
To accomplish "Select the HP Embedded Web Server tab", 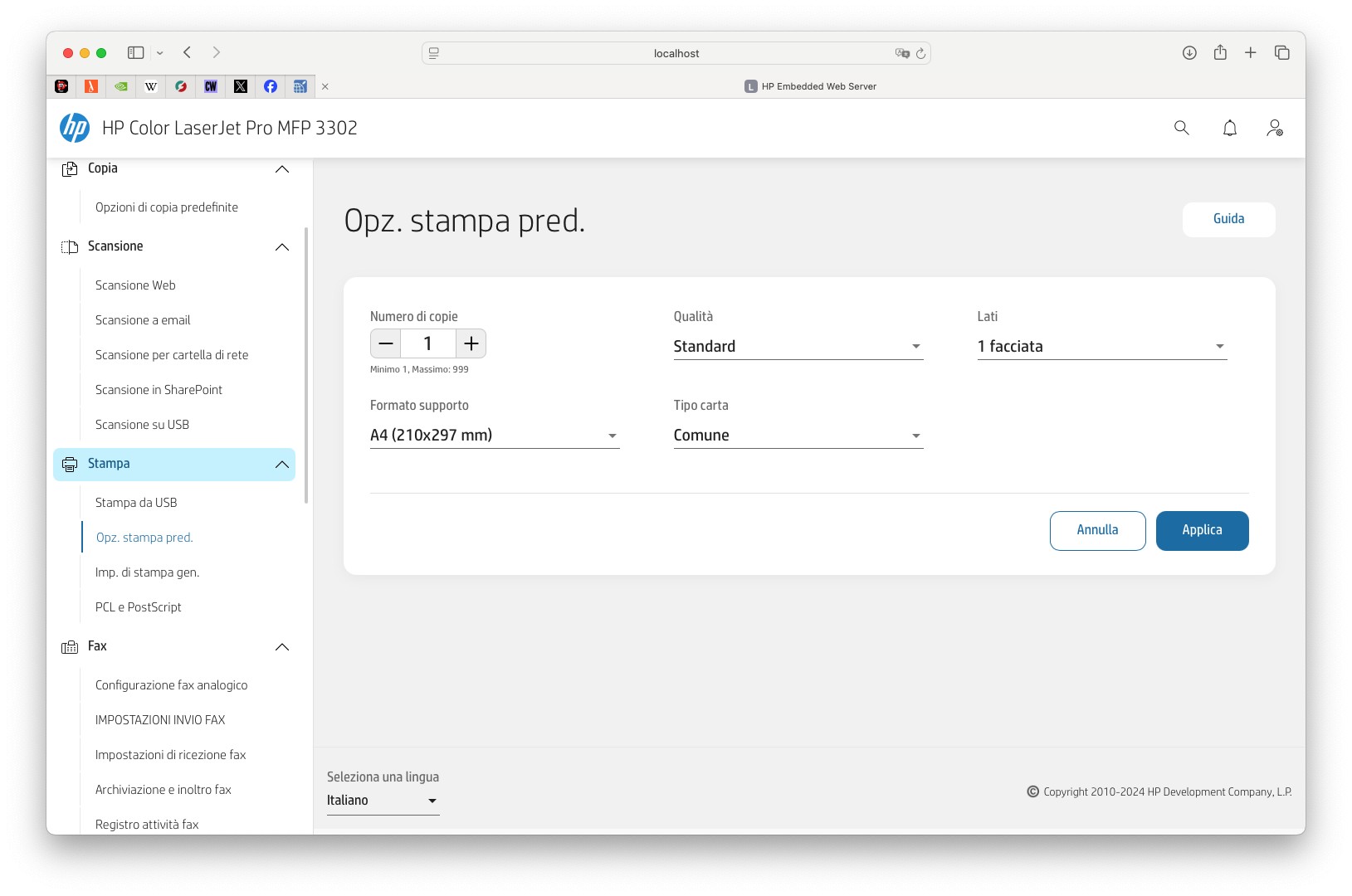I will click(810, 86).
